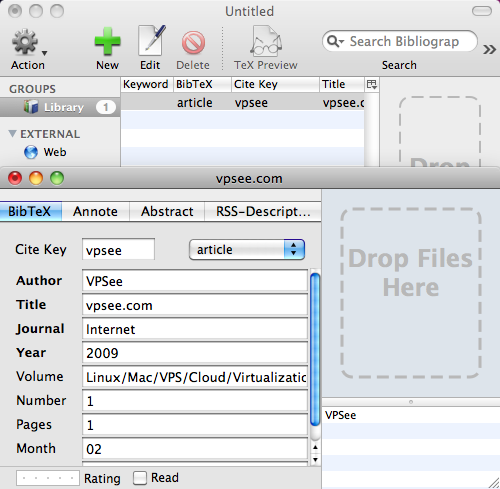
Task: Click the Pages field
Action: click(x=195, y=425)
